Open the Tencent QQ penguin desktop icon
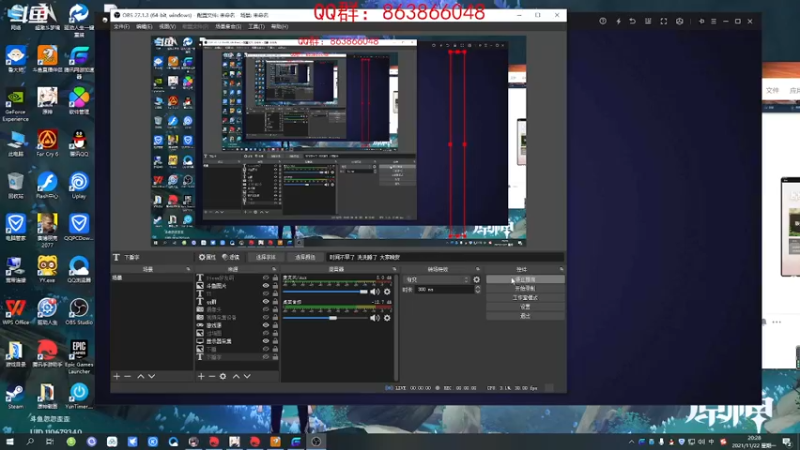The width and height of the screenshot is (800, 450). coord(79,143)
